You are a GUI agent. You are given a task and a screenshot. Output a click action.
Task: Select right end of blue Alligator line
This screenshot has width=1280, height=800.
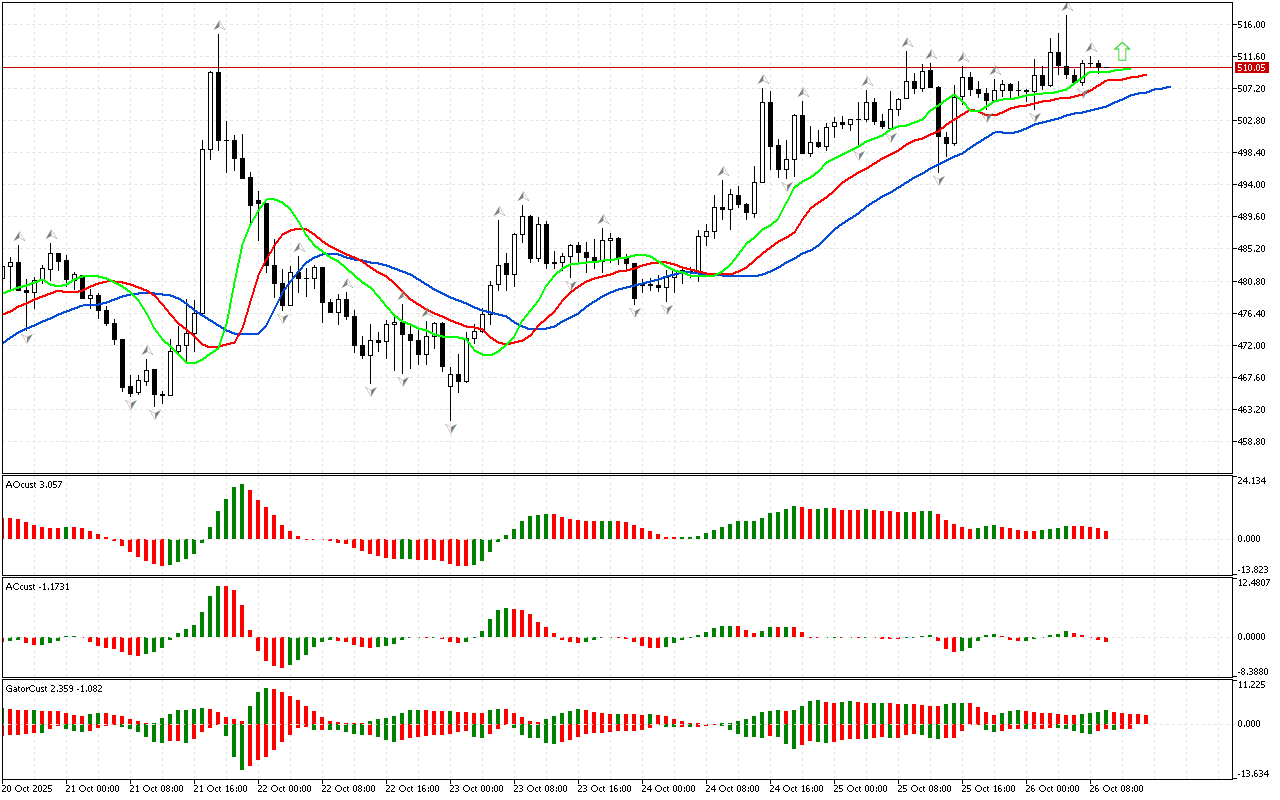click(x=1167, y=87)
